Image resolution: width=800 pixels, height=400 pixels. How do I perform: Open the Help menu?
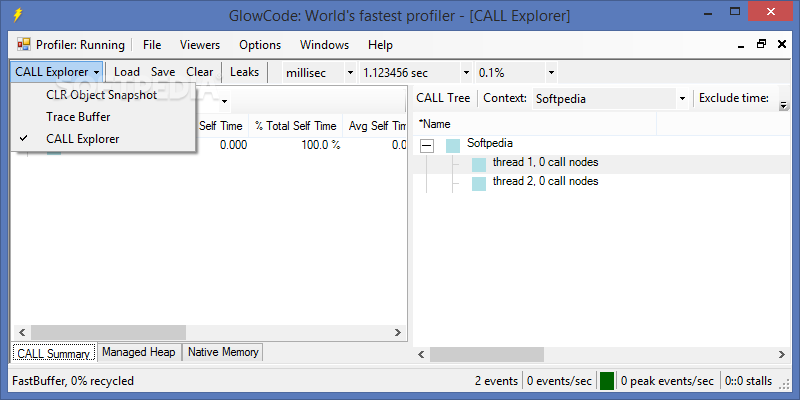(380, 45)
